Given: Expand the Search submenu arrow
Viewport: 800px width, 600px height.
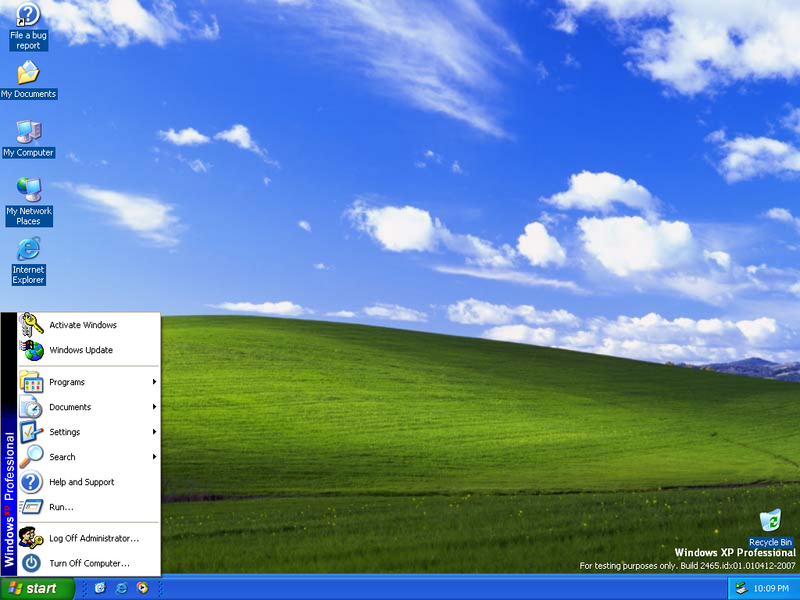Looking at the screenshot, I should coord(154,457).
